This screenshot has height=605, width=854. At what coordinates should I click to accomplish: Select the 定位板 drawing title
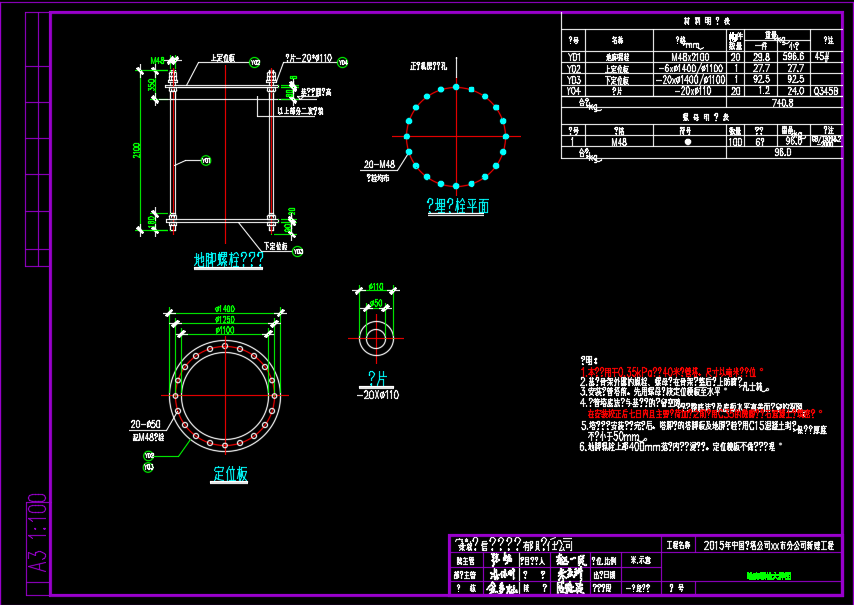(230, 475)
